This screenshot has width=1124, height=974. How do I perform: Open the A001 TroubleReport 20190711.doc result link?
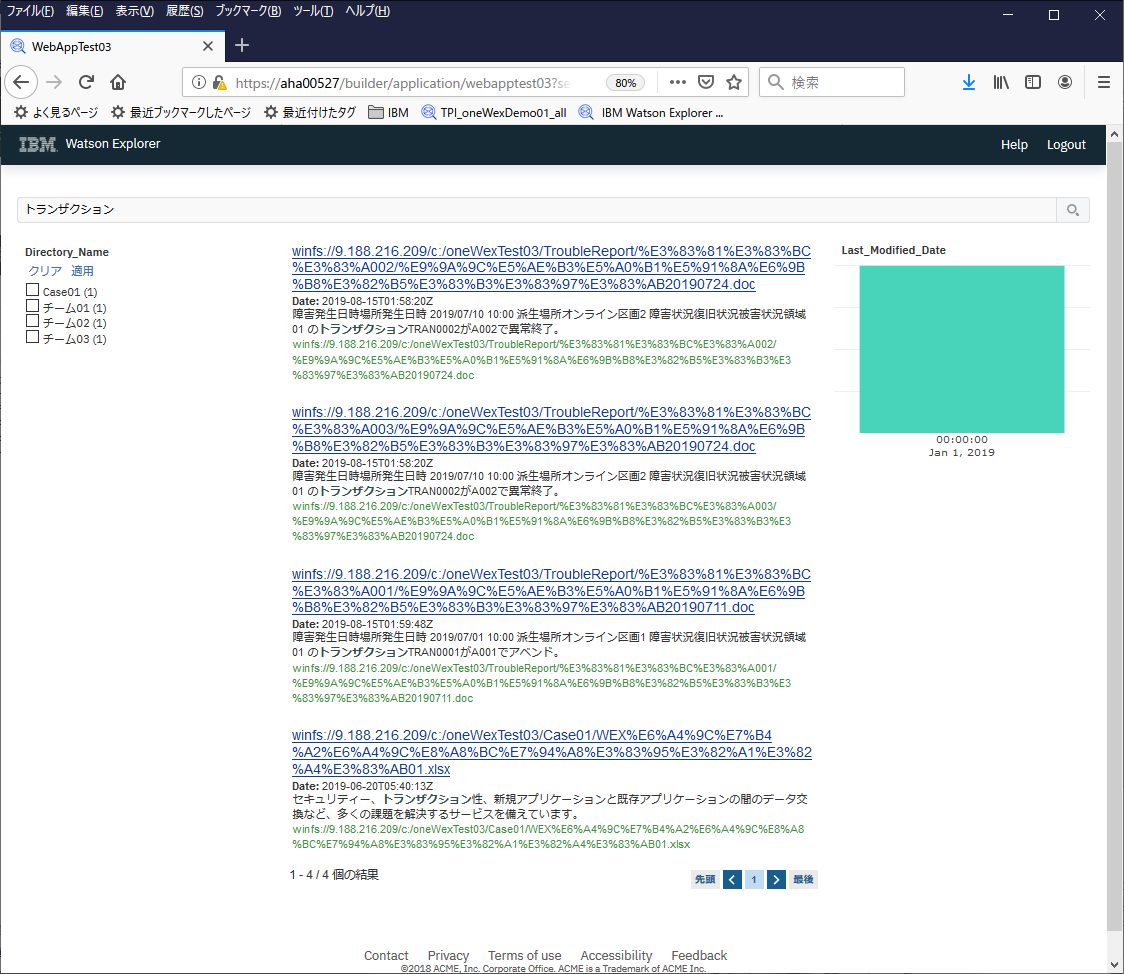(x=551, y=591)
